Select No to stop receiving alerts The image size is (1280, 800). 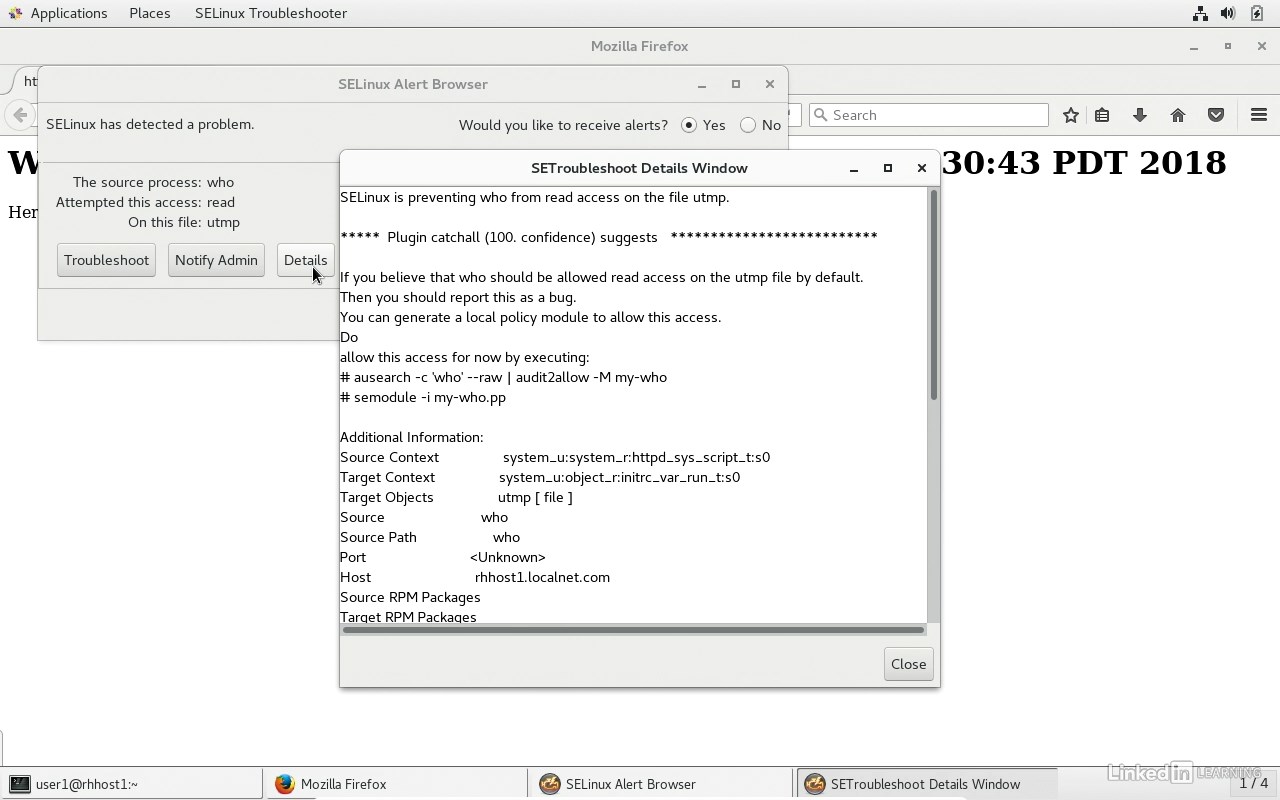click(748, 125)
